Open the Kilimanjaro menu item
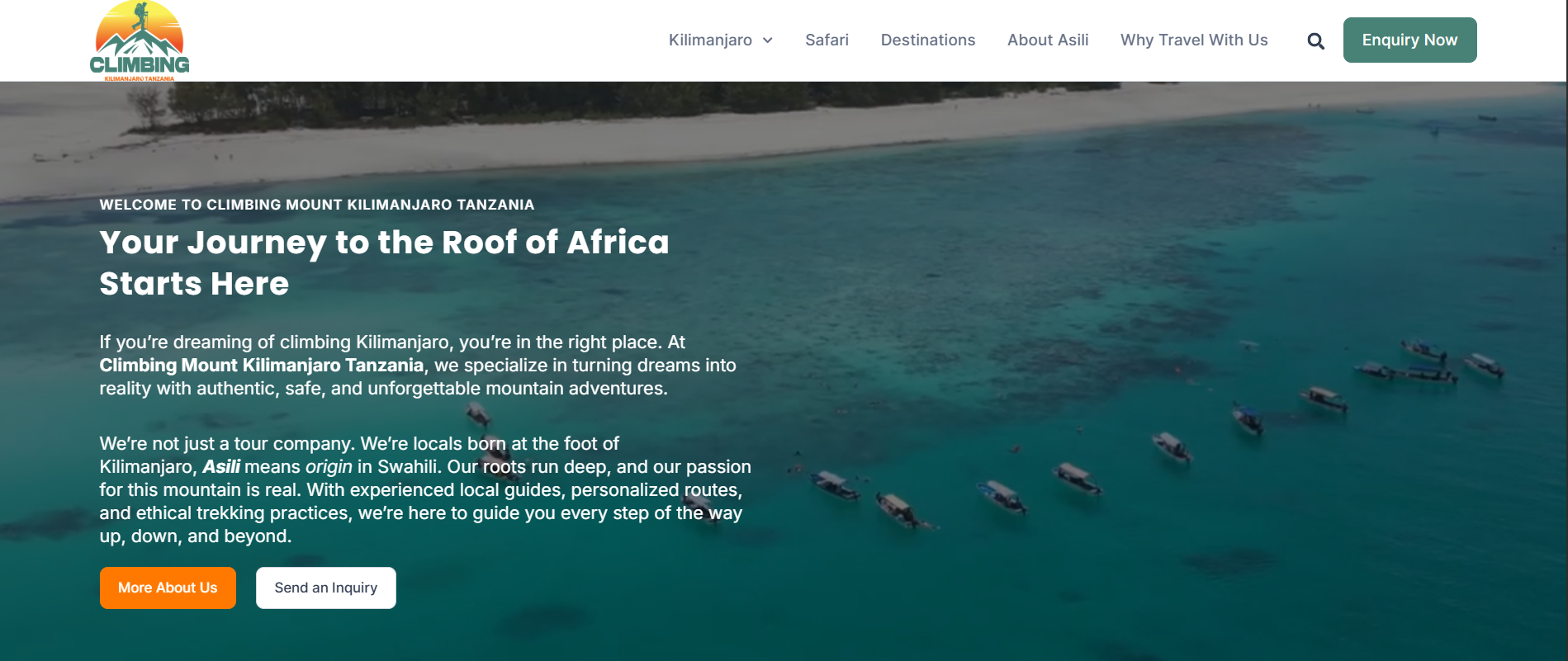Image resolution: width=1568 pixels, height=661 pixels. 710,40
